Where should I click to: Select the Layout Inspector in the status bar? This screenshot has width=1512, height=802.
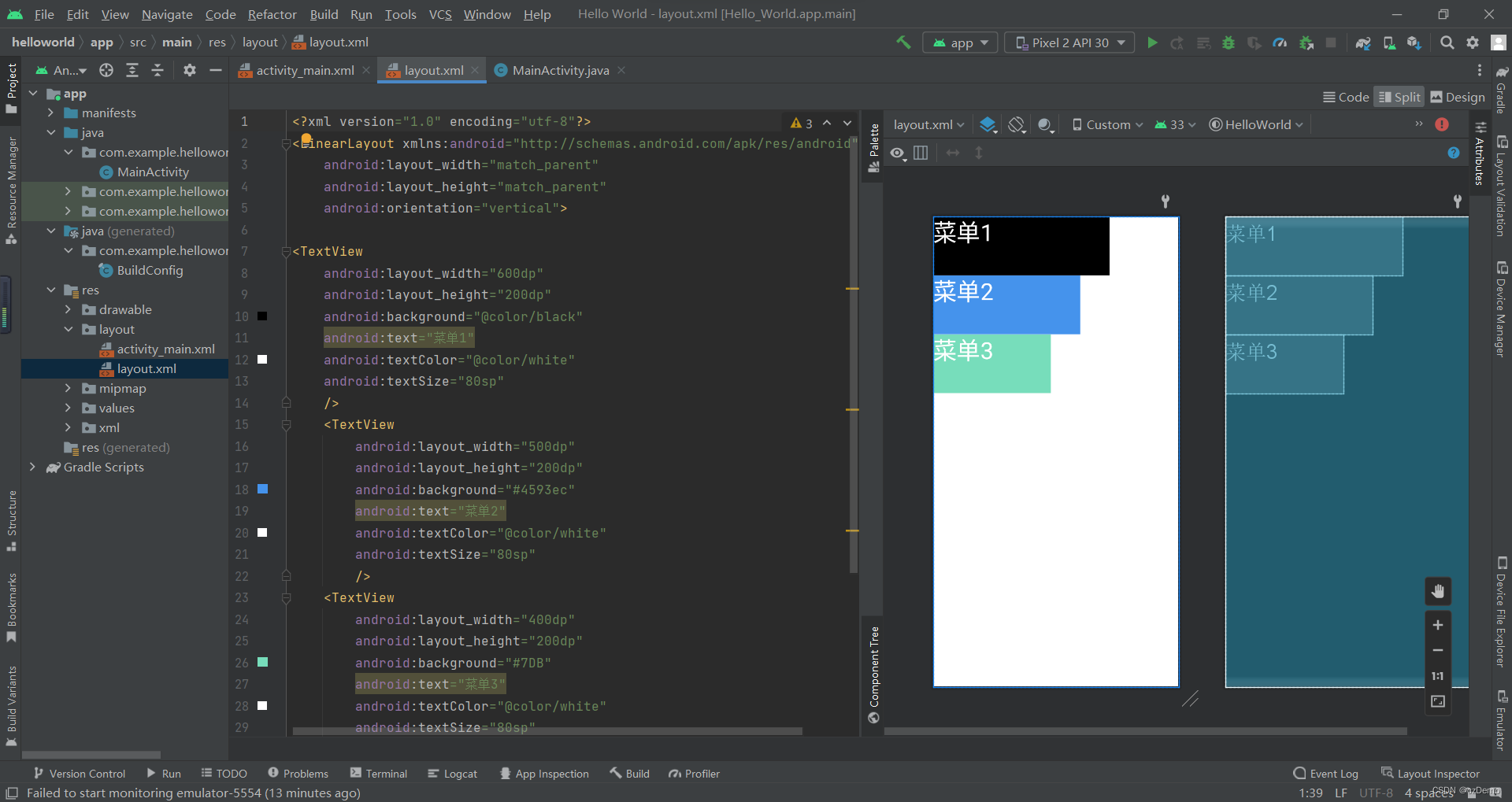pyautogui.click(x=1439, y=774)
